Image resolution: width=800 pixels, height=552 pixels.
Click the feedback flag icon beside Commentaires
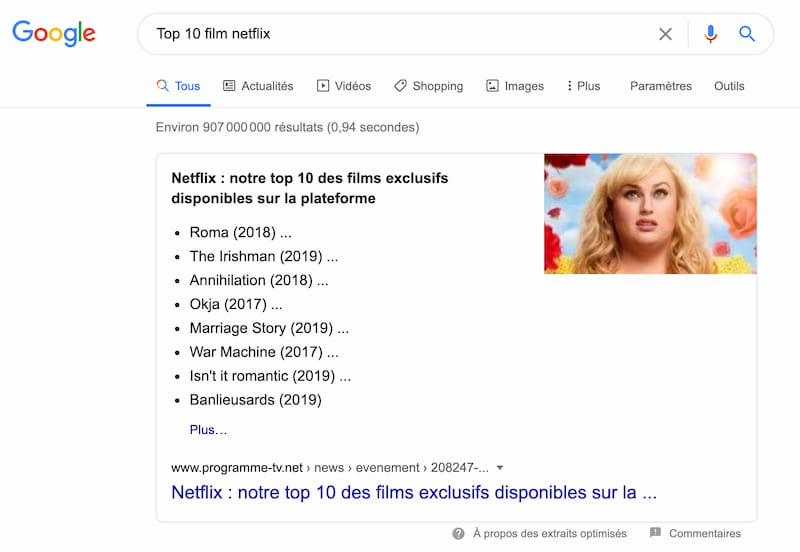pos(656,533)
